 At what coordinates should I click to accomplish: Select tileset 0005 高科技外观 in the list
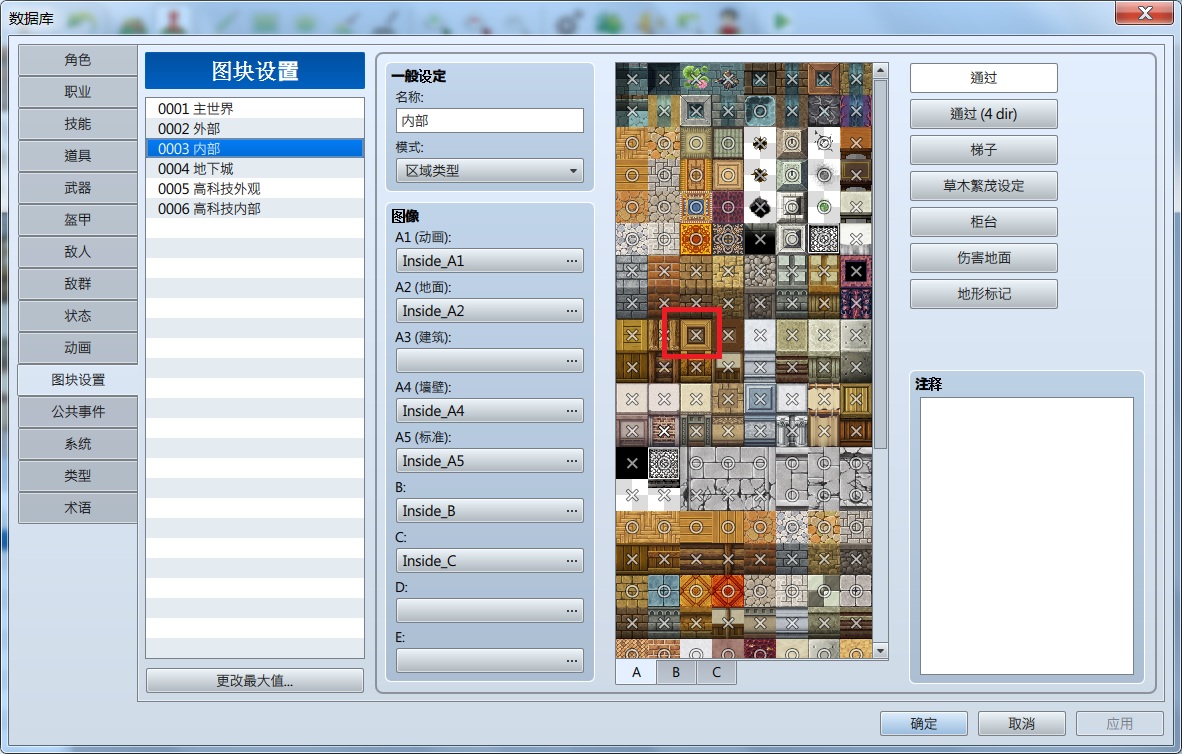click(x=255, y=188)
